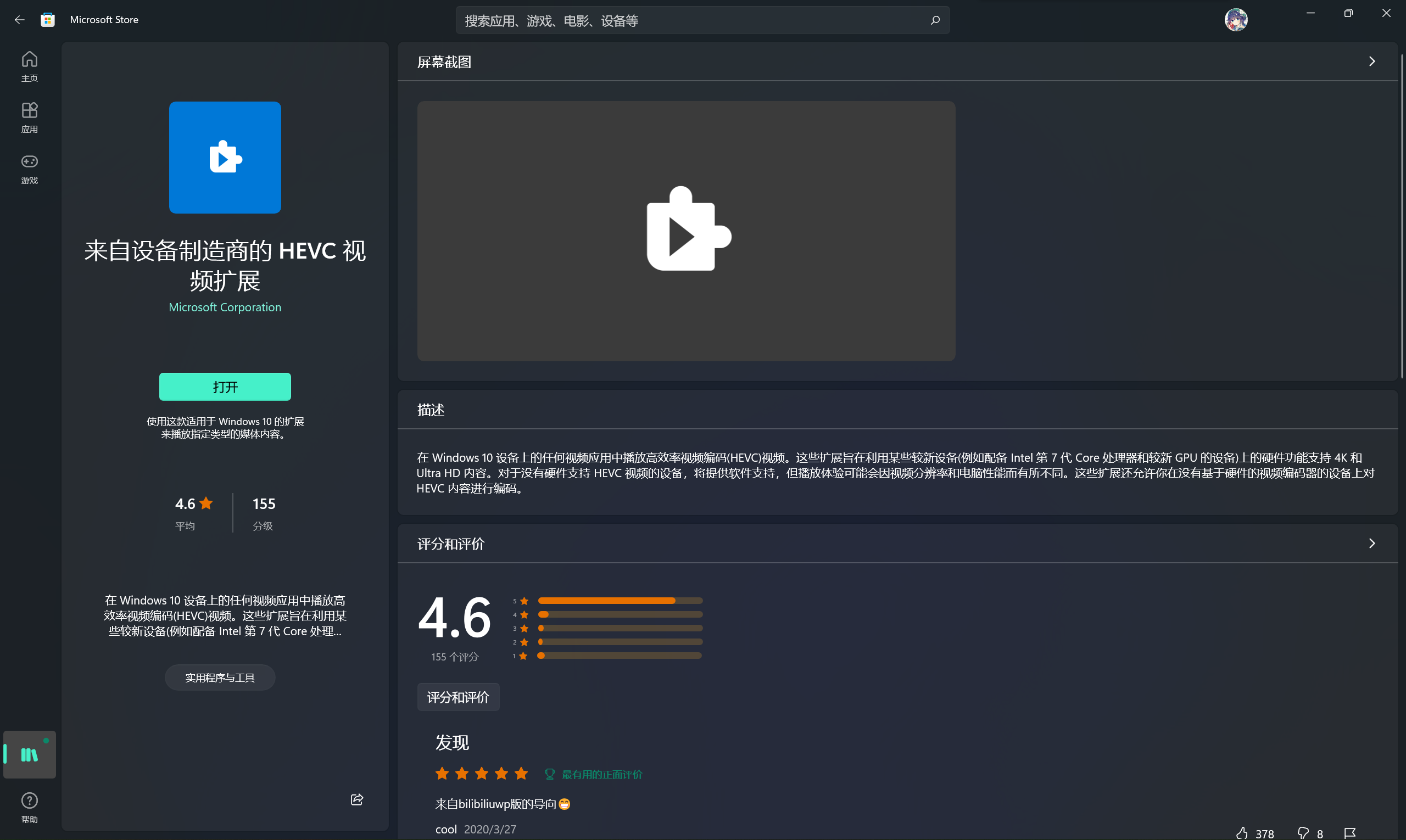Click the 5-star rating bar
The height and width of the screenshot is (840, 1406).
click(x=620, y=601)
